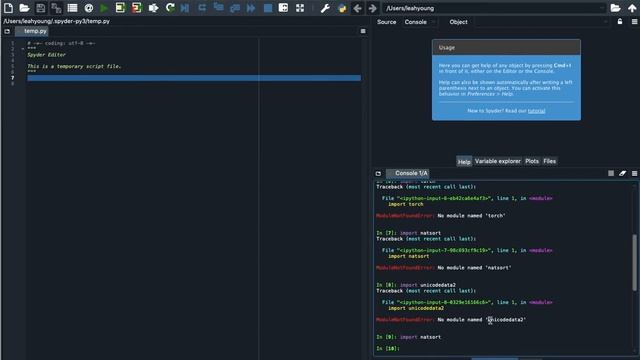640x360 pixels.
Task: Interrupt the kernel with the stop square
Action: pos(611,173)
